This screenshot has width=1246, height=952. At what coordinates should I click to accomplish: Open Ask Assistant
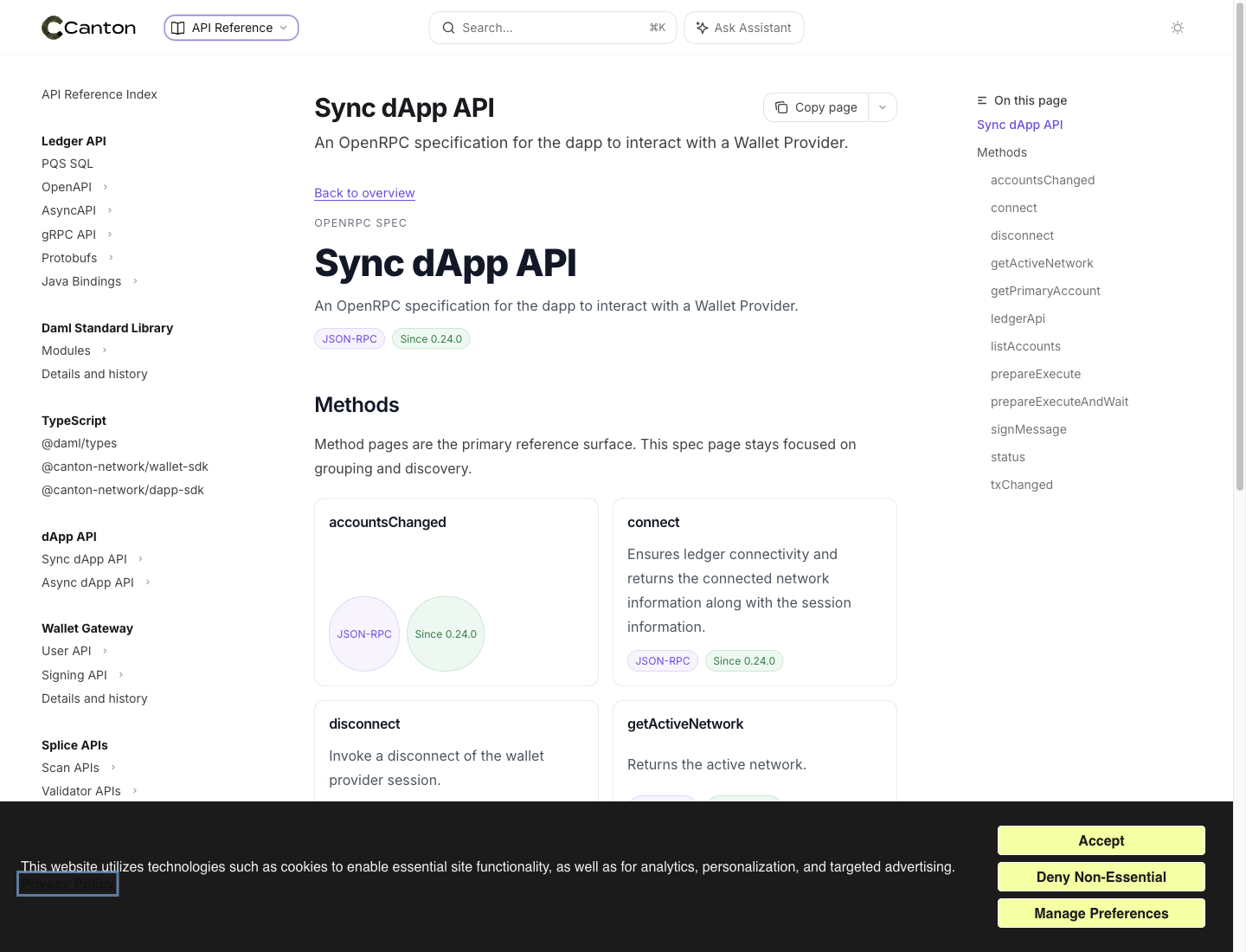(744, 28)
